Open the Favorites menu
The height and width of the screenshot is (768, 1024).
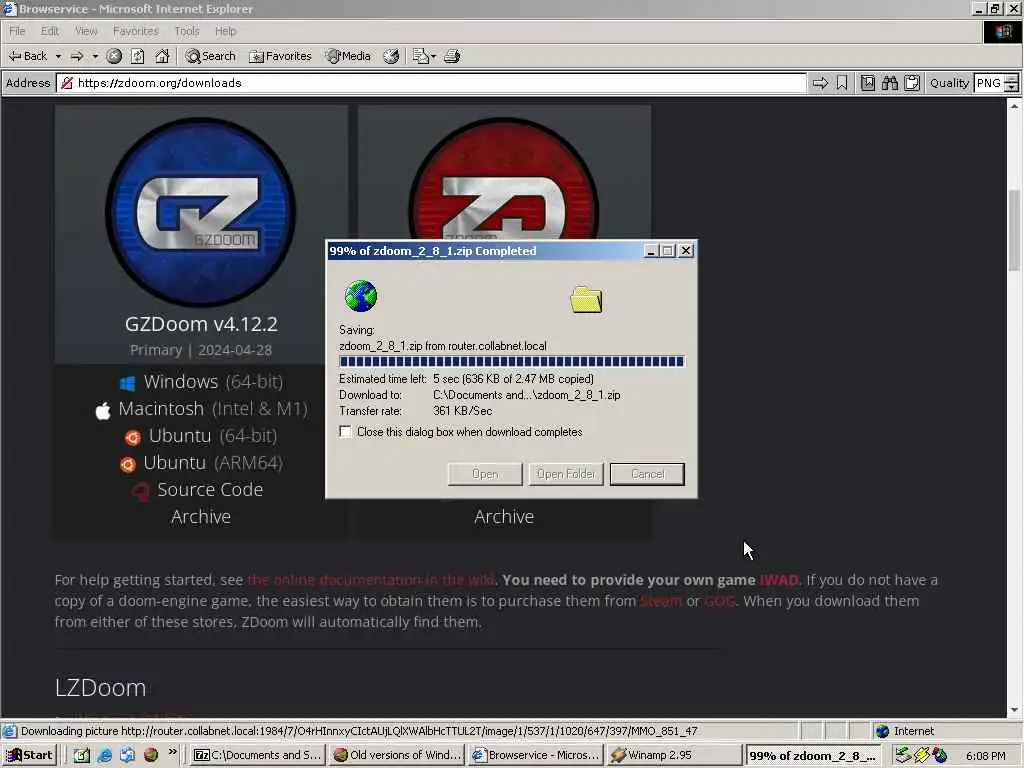pyautogui.click(x=135, y=31)
